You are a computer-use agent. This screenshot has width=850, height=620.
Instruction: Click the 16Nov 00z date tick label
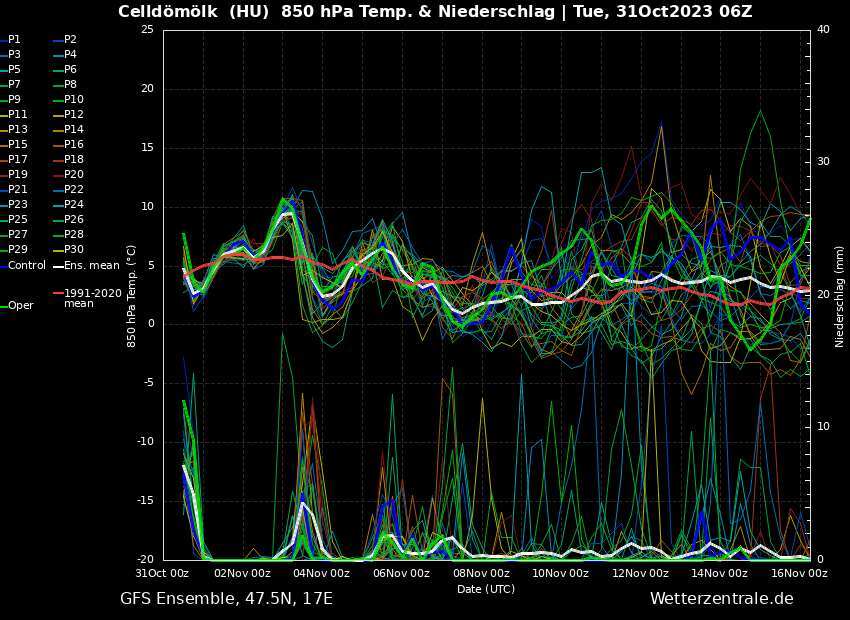(798, 574)
